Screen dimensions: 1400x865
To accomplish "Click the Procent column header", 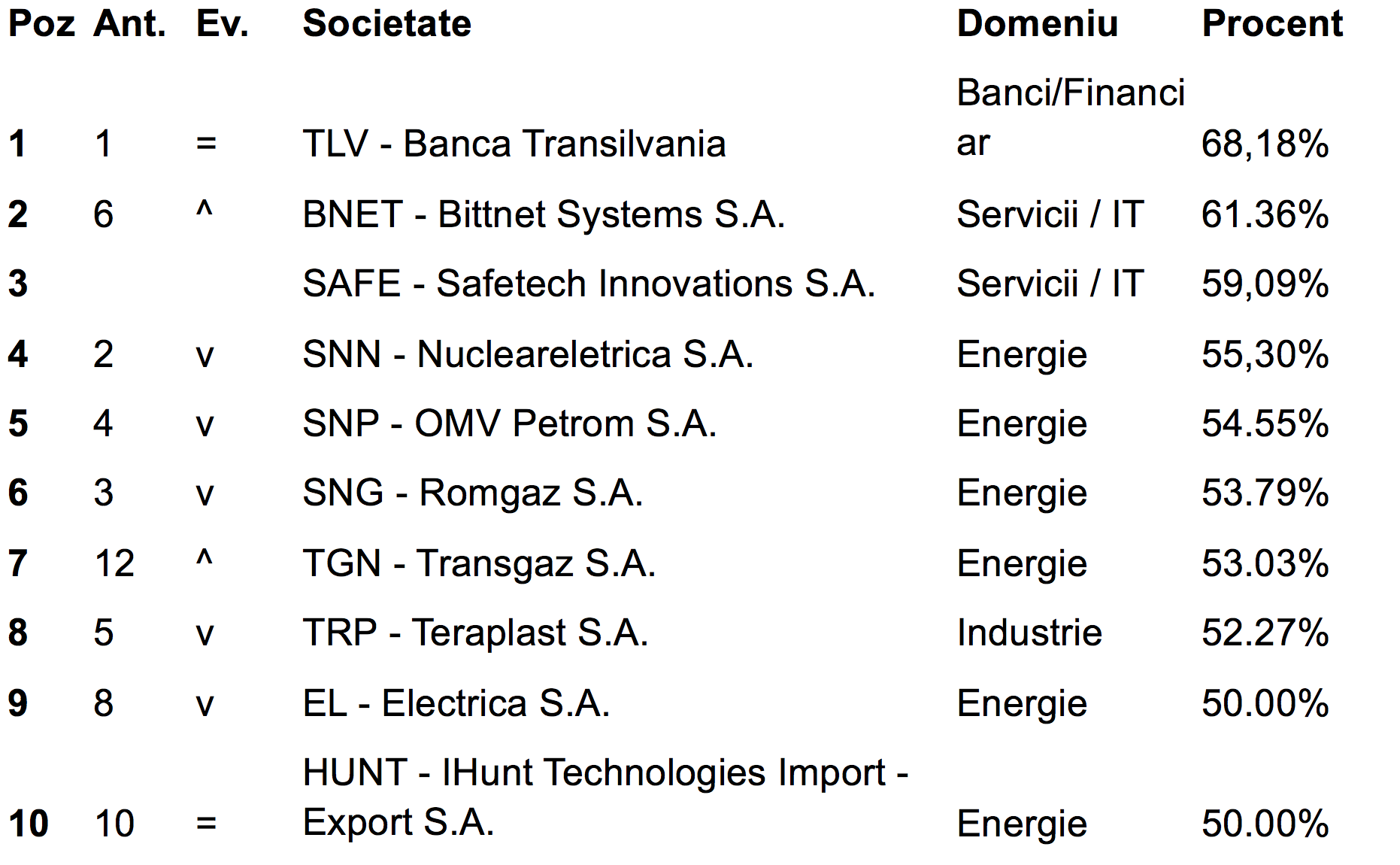I will coord(1272,23).
